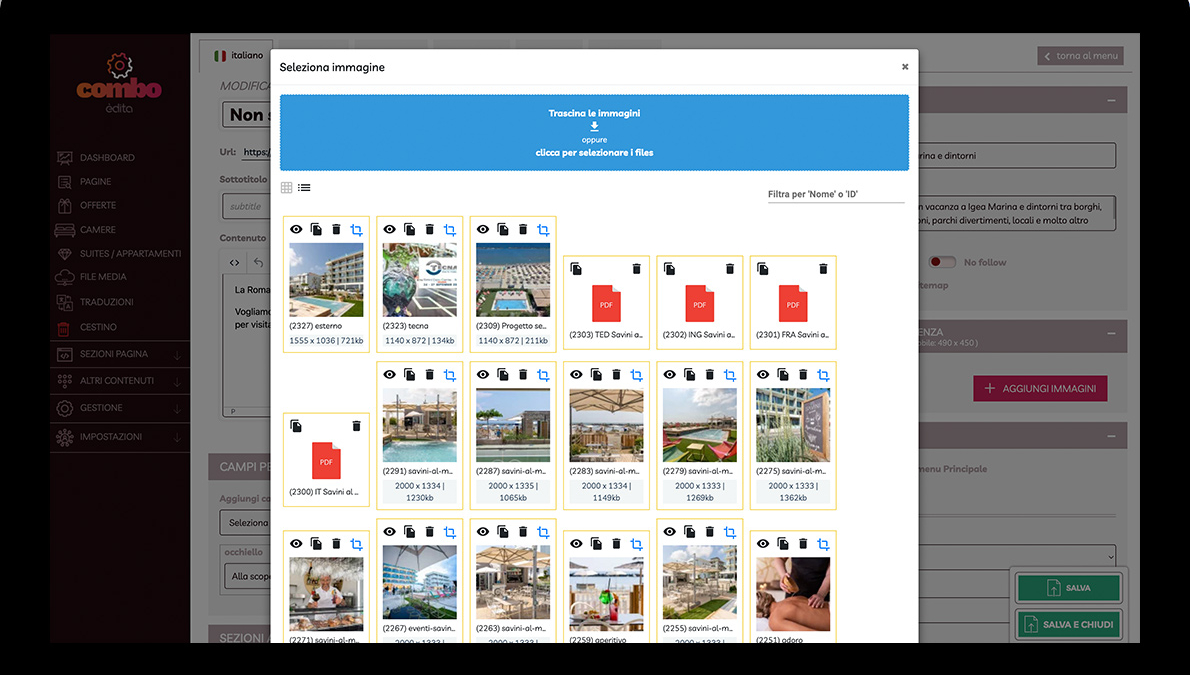Delete the (2300) IT Savini PDF

(357, 426)
